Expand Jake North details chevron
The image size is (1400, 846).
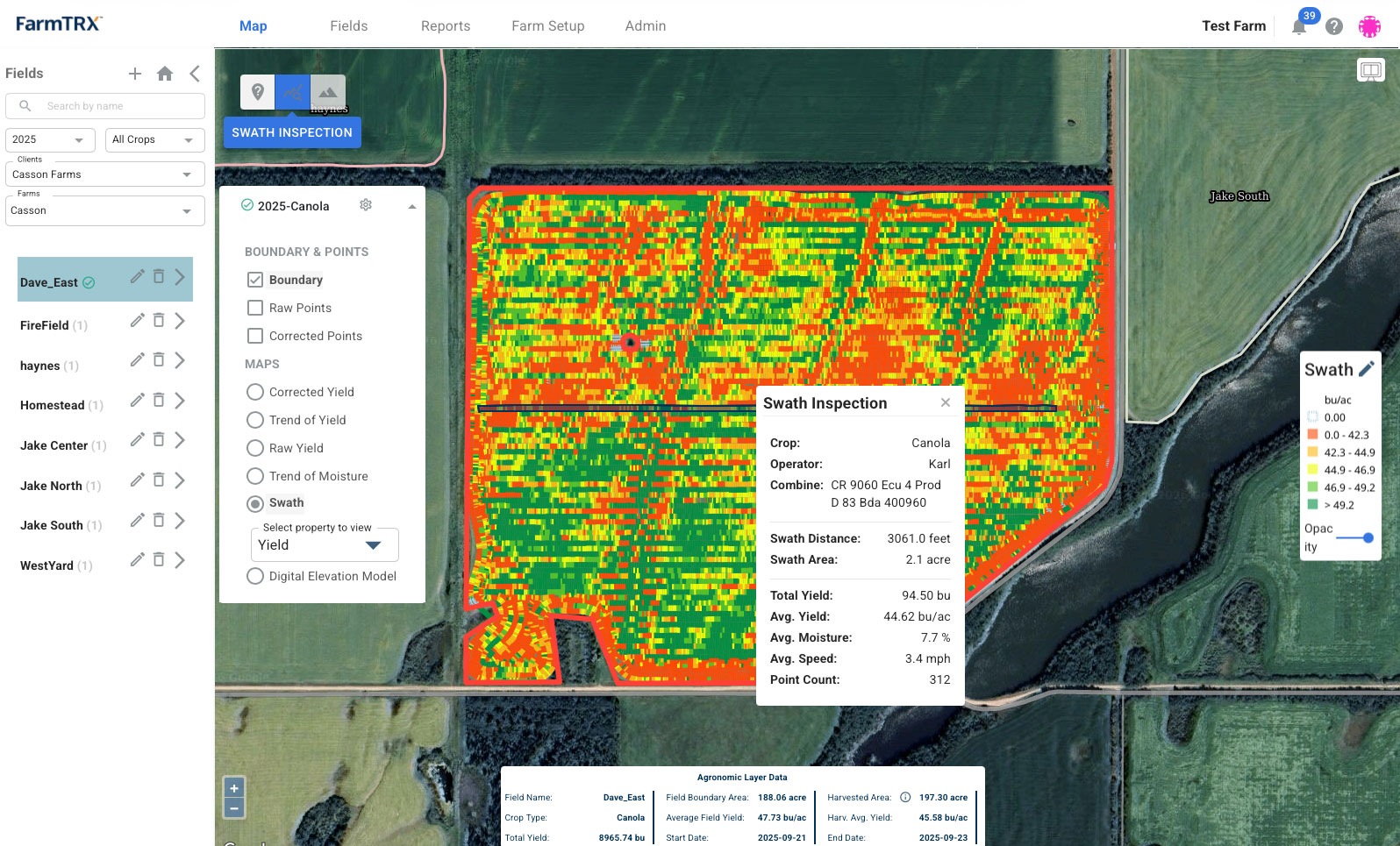pos(180,480)
